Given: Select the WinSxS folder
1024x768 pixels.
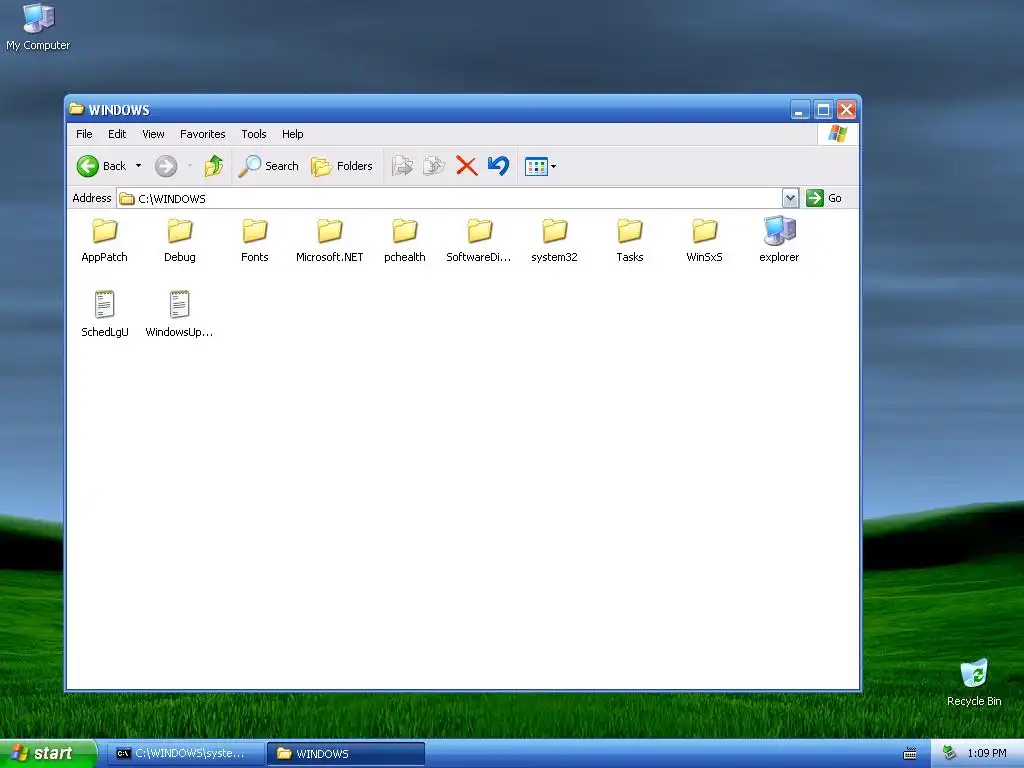Looking at the screenshot, I should pos(705,240).
